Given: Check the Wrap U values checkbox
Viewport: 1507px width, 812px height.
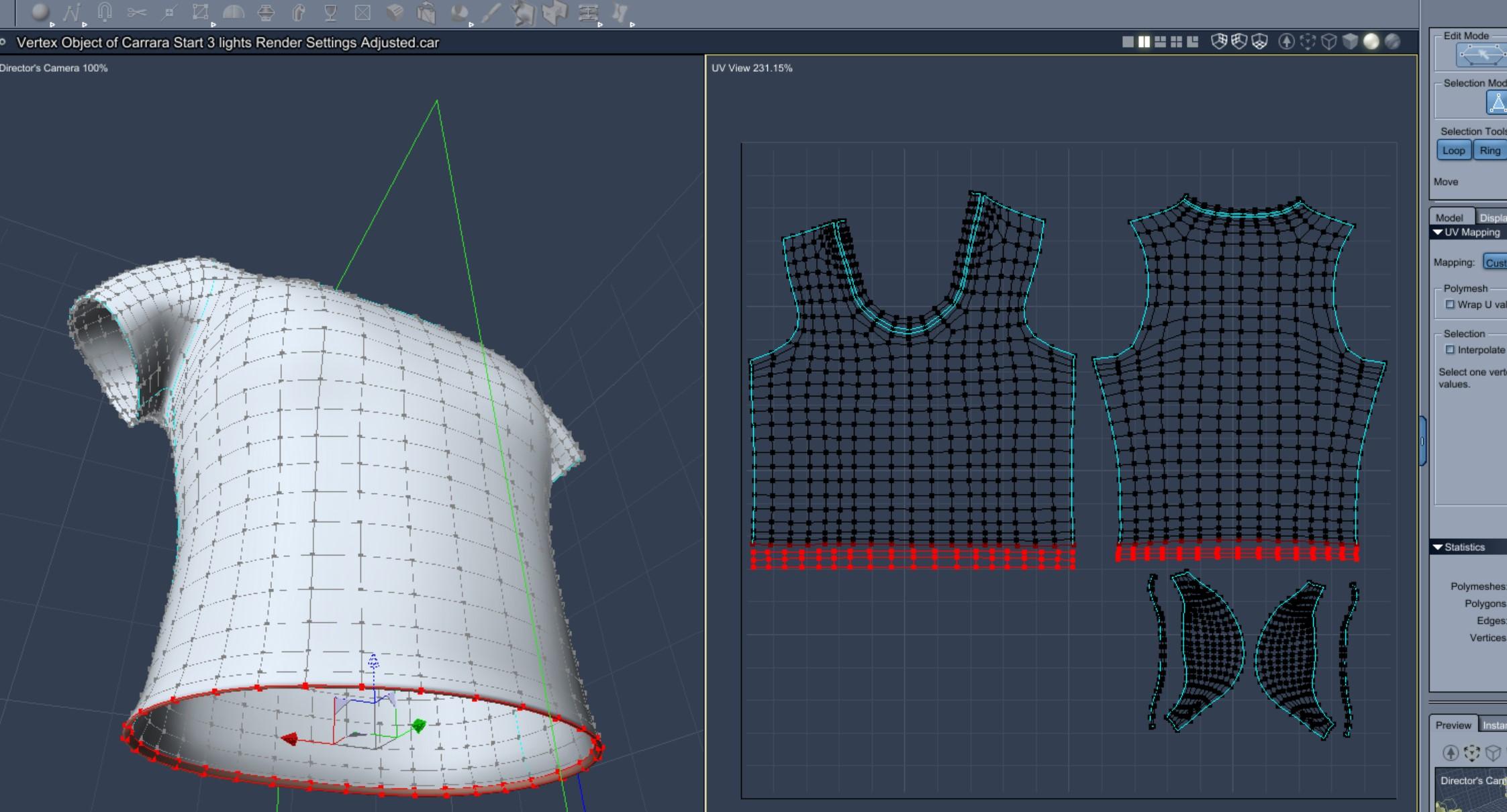Looking at the screenshot, I should click(1450, 305).
